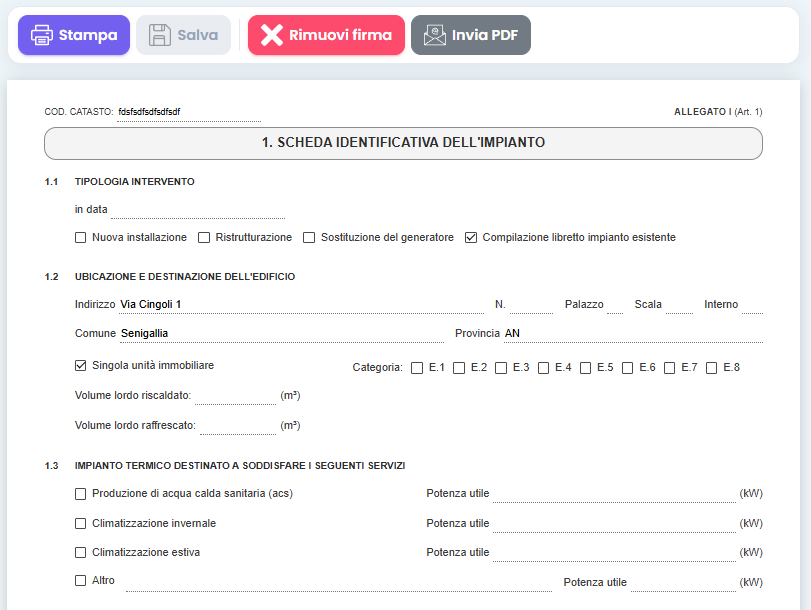Check Produzione di acqua calda sanitaria
Screen dimensions: 811x610
click(80, 494)
